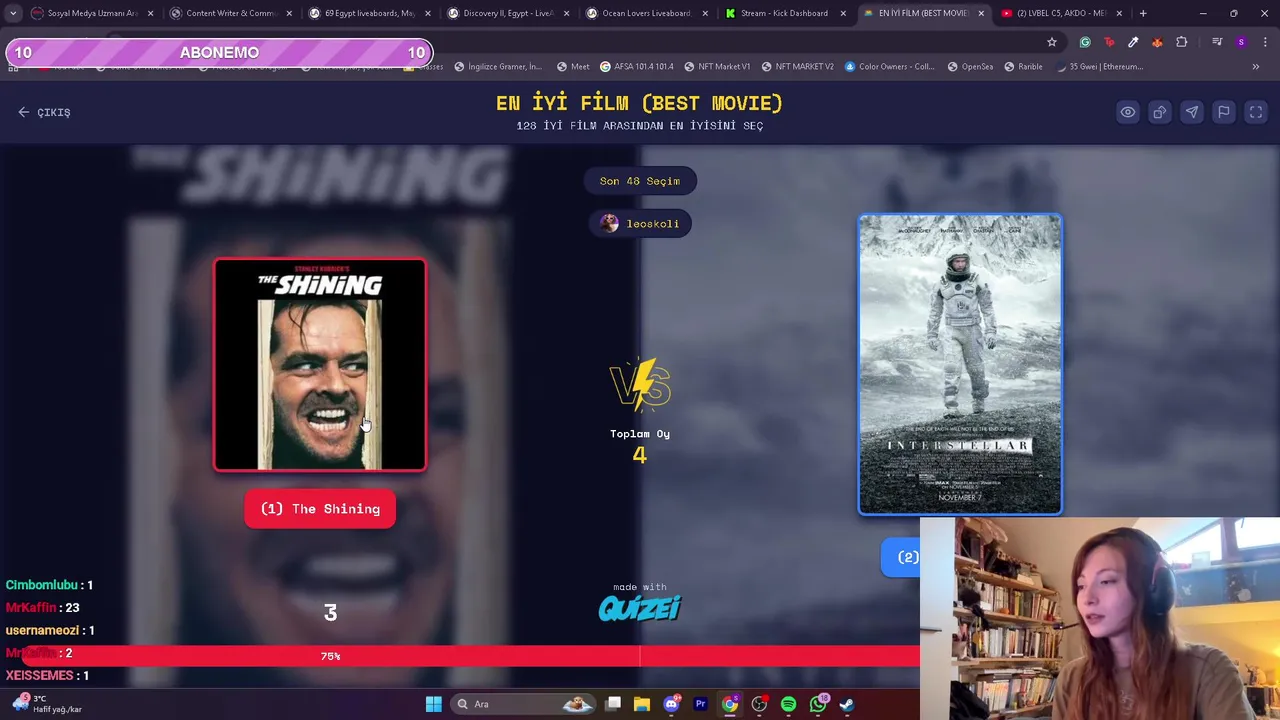
Task: Click the leoskoli user chip
Action: click(640, 223)
